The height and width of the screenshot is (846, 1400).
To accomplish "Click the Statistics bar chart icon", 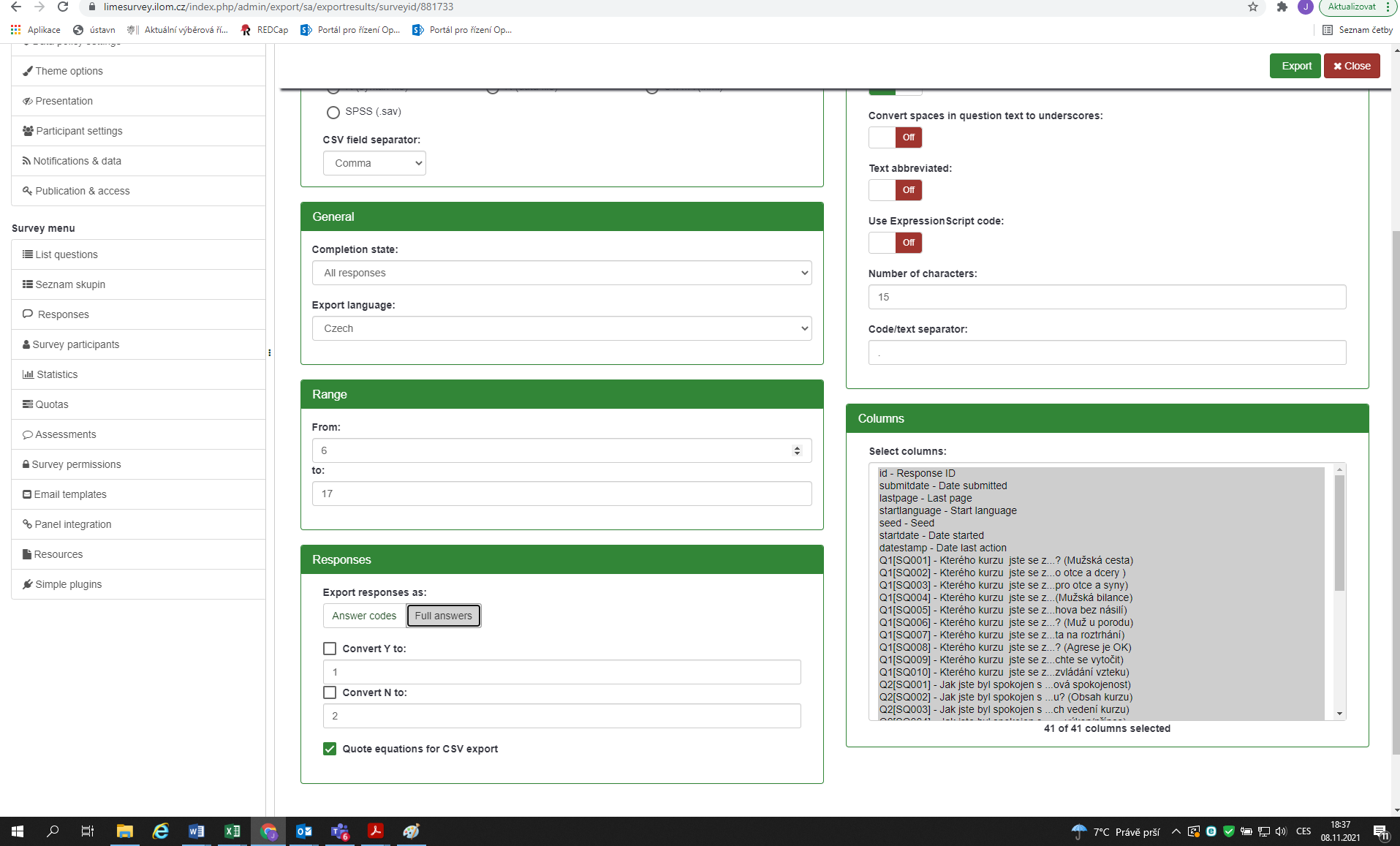I will click(28, 374).
